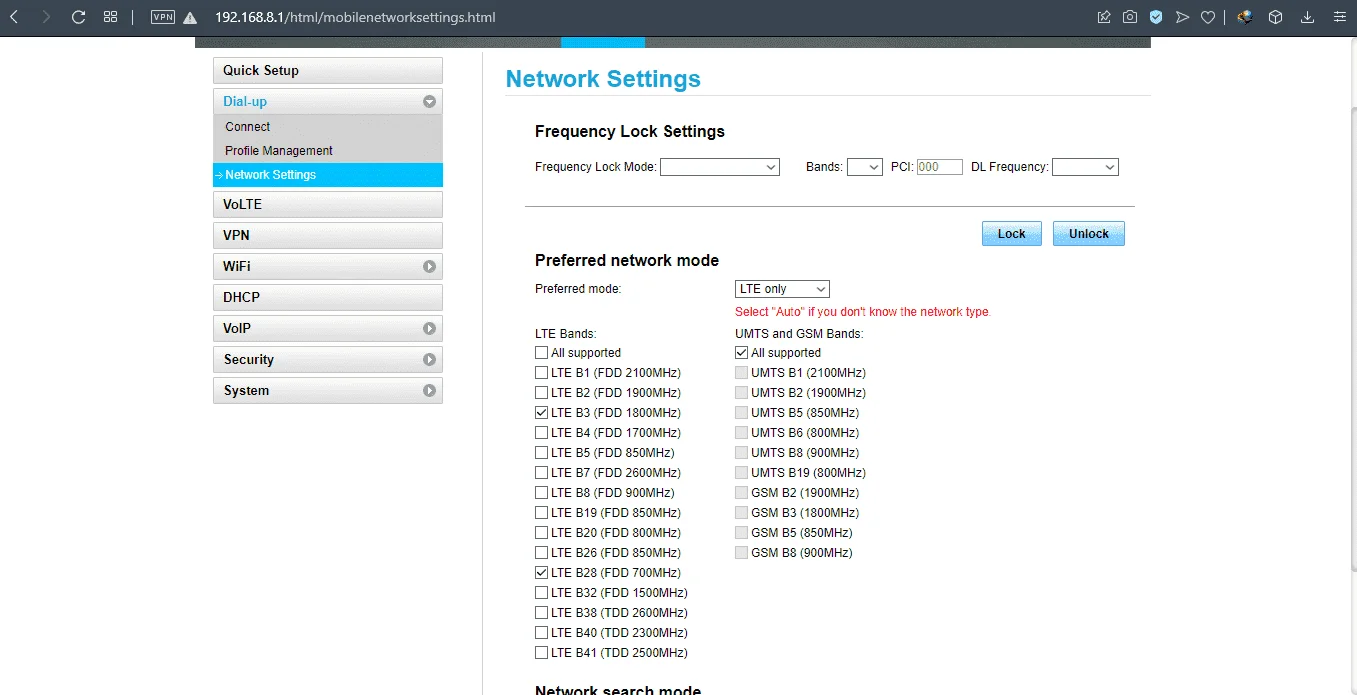Uncheck LTE B28 (FDD 700MHz)

(541, 573)
